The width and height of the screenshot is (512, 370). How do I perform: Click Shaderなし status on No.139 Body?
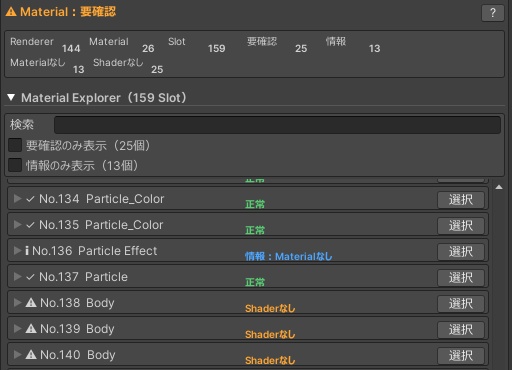[x=270, y=334]
